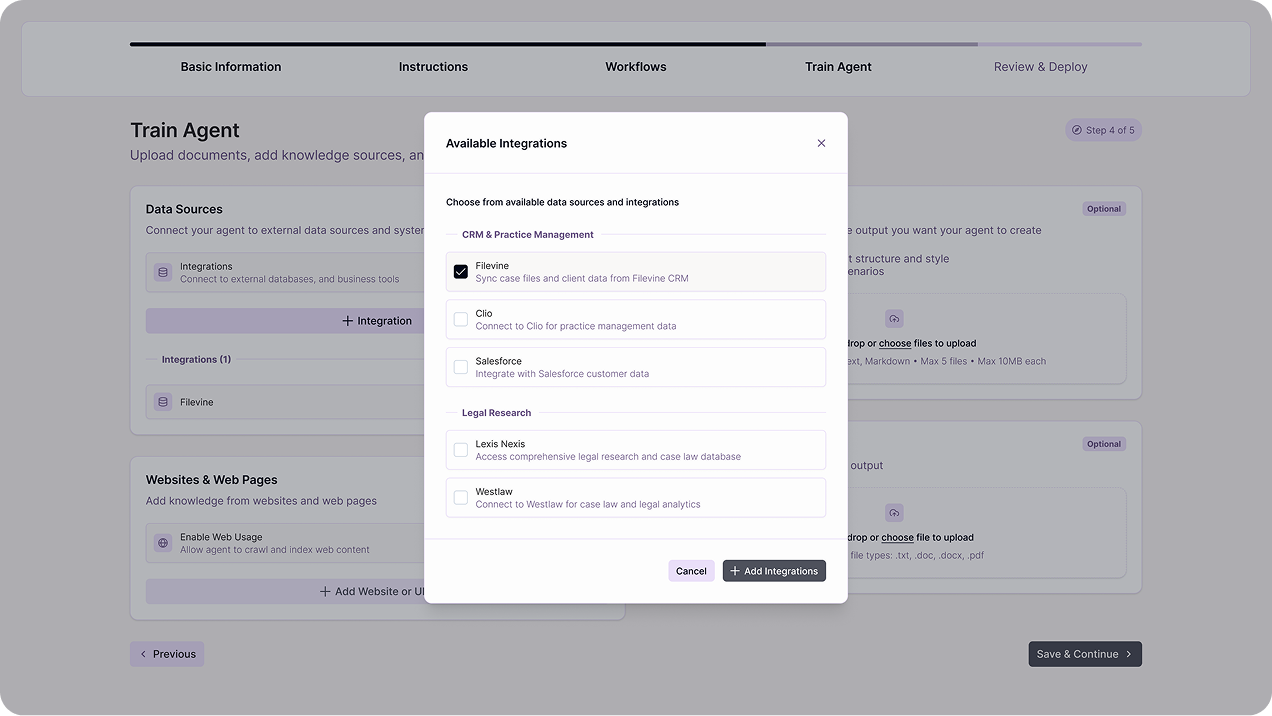
Task: Open the Basic Information step
Action: (231, 67)
